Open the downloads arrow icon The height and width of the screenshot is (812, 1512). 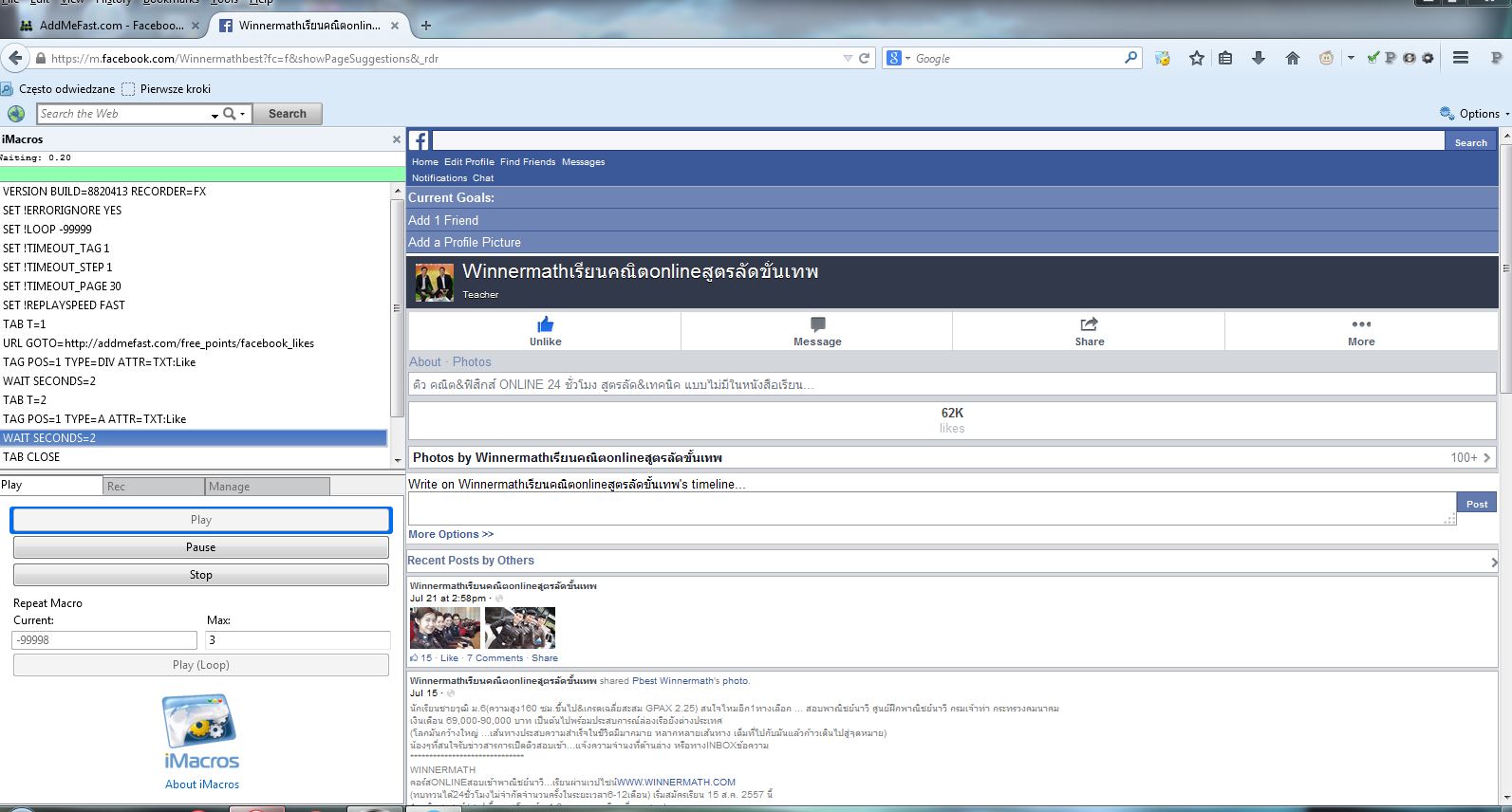coord(1259,58)
